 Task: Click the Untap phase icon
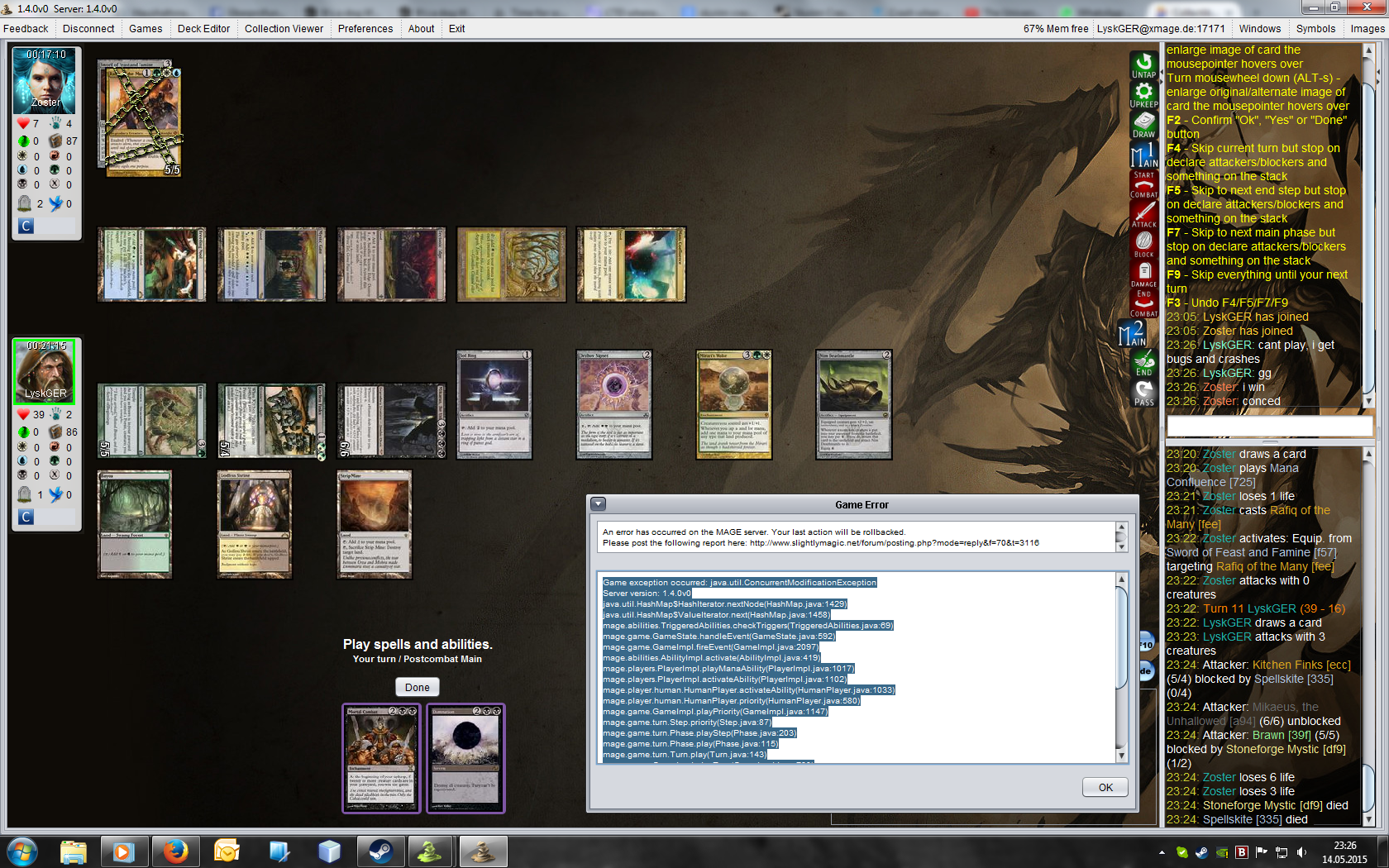click(1144, 65)
